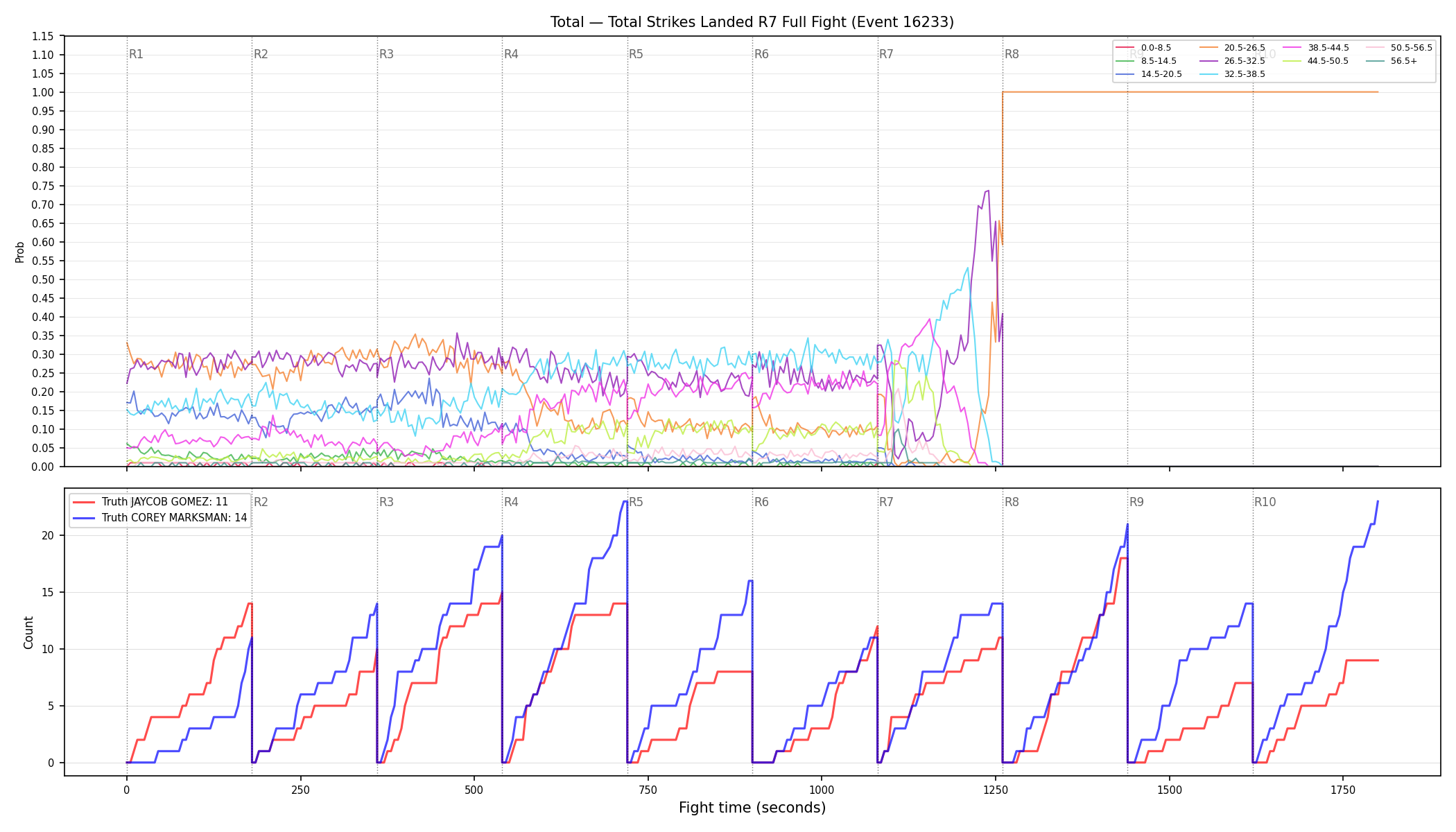Click the R2 round label in count chart
Image resolution: width=1456 pixels, height=832 pixels.
pyautogui.click(x=261, y=502)
